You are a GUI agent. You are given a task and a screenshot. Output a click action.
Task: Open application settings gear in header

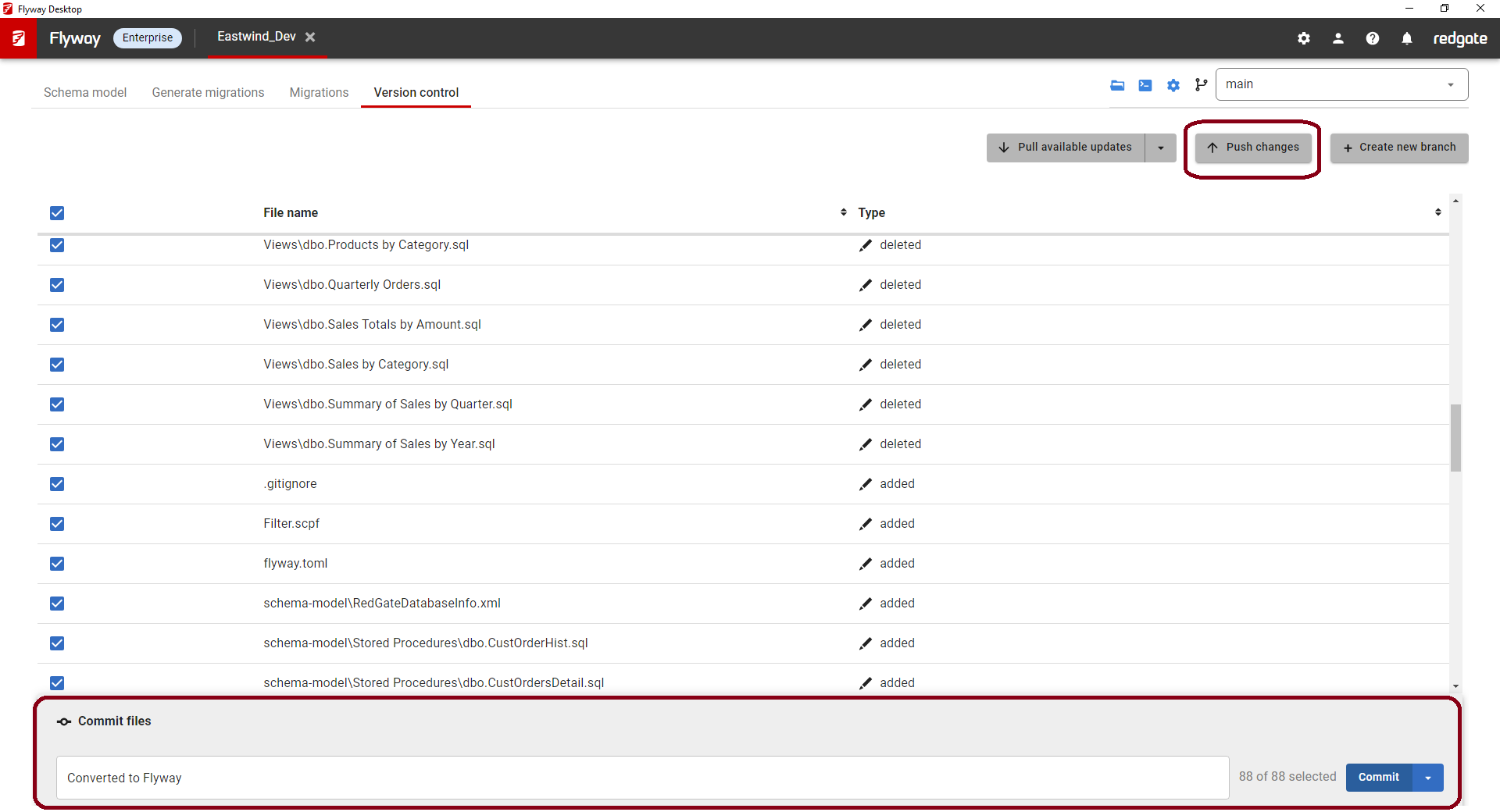click(1304, 38)
